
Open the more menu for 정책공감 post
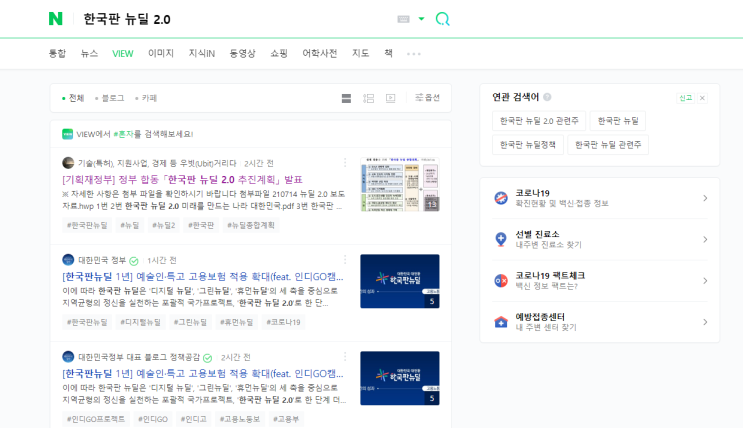coord(345,356)
